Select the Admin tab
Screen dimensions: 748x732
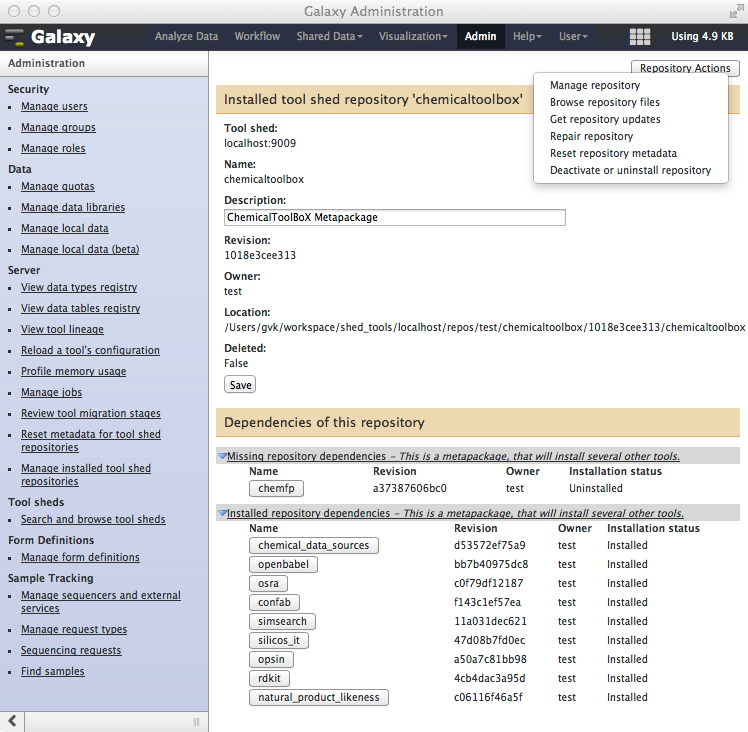click(480, 36)
